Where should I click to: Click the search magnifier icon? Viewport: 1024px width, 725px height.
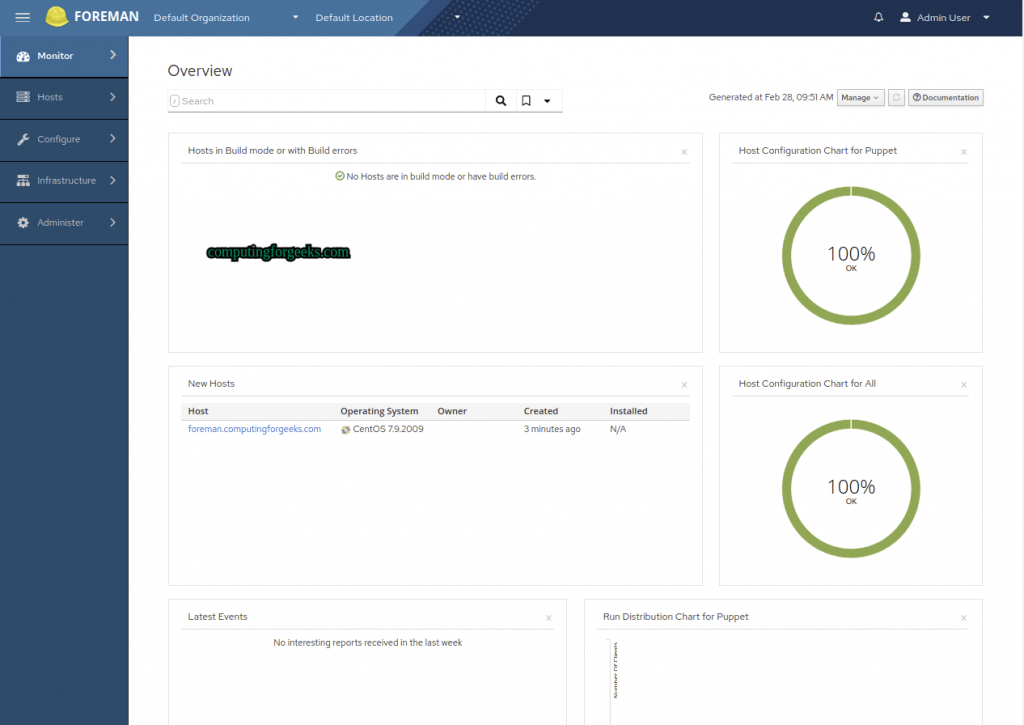(x=500, y=100)
